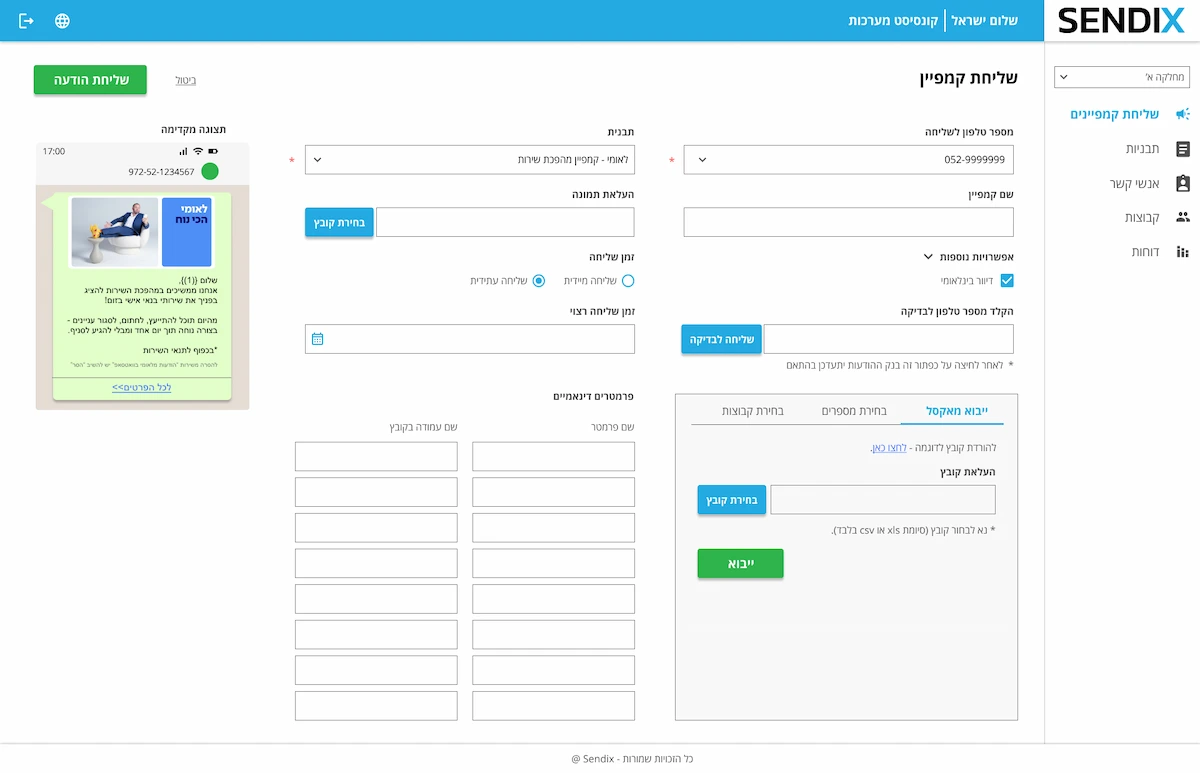Image resolution: width=1200 pixels, height=773 pixels.
Task: Click the templates document icon in sidebar
Action: 1183,149
